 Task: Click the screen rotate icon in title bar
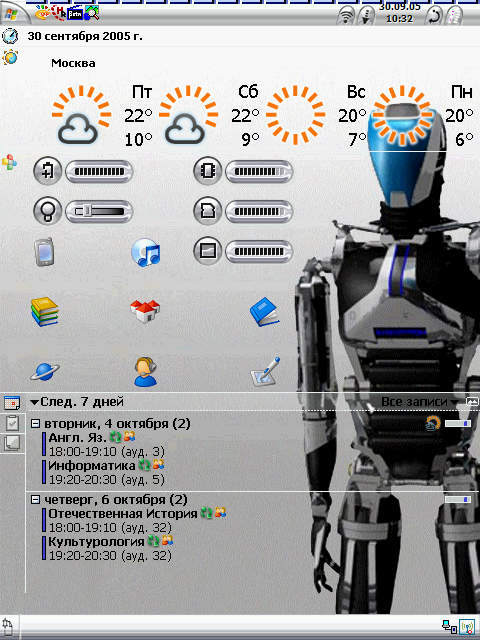(x=433, y=17)
